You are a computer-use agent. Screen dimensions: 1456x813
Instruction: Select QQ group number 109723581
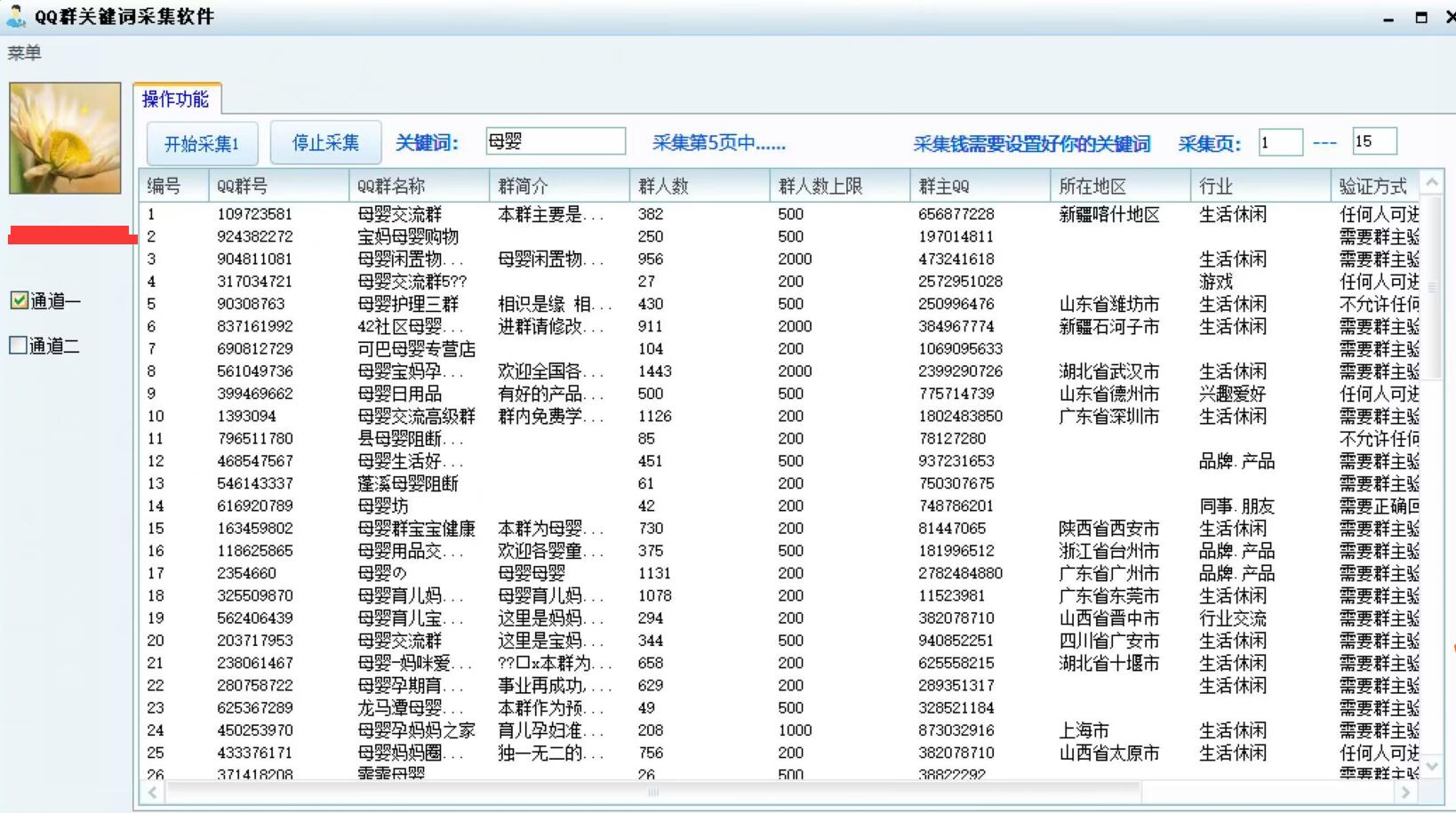[254, 214]
